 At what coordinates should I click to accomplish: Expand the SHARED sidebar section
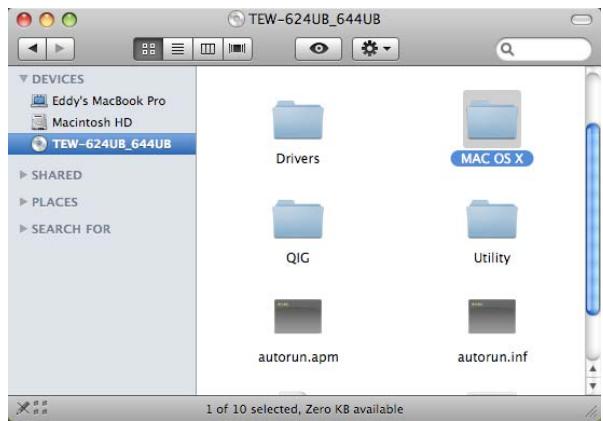click(23, 175)
